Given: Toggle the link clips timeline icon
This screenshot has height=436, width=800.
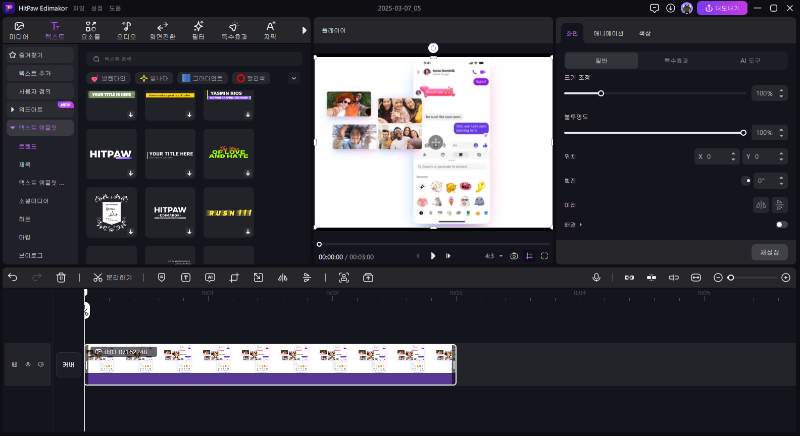Looking at the screenshot, I should point(629,277).
